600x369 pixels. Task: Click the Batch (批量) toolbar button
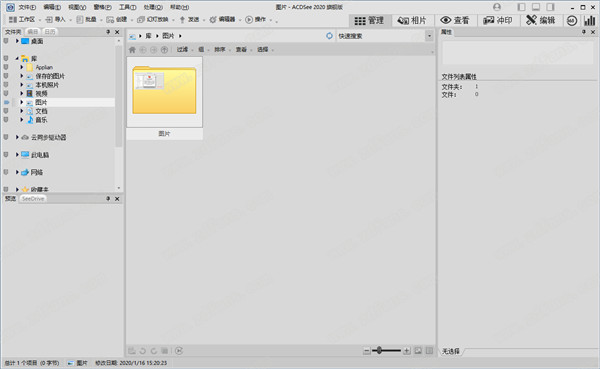tap(89, 20)
